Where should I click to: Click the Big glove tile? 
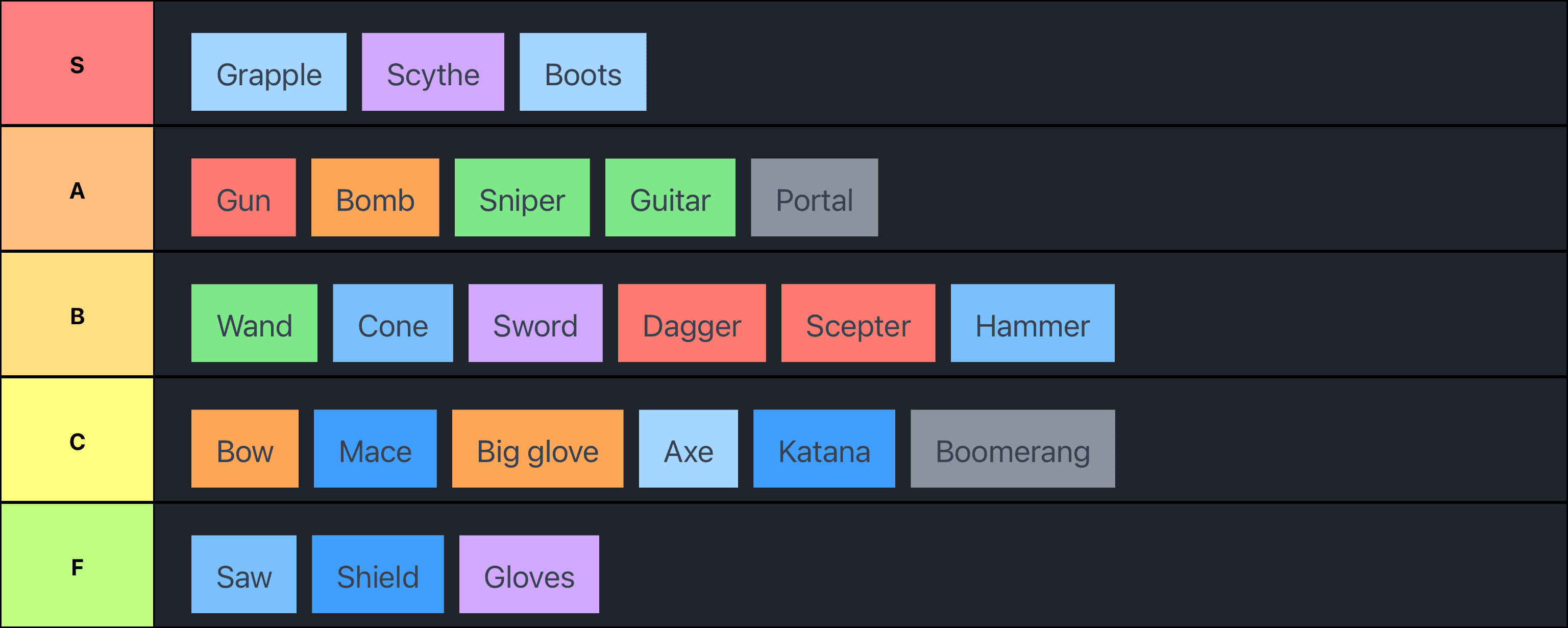coord(537,448)
